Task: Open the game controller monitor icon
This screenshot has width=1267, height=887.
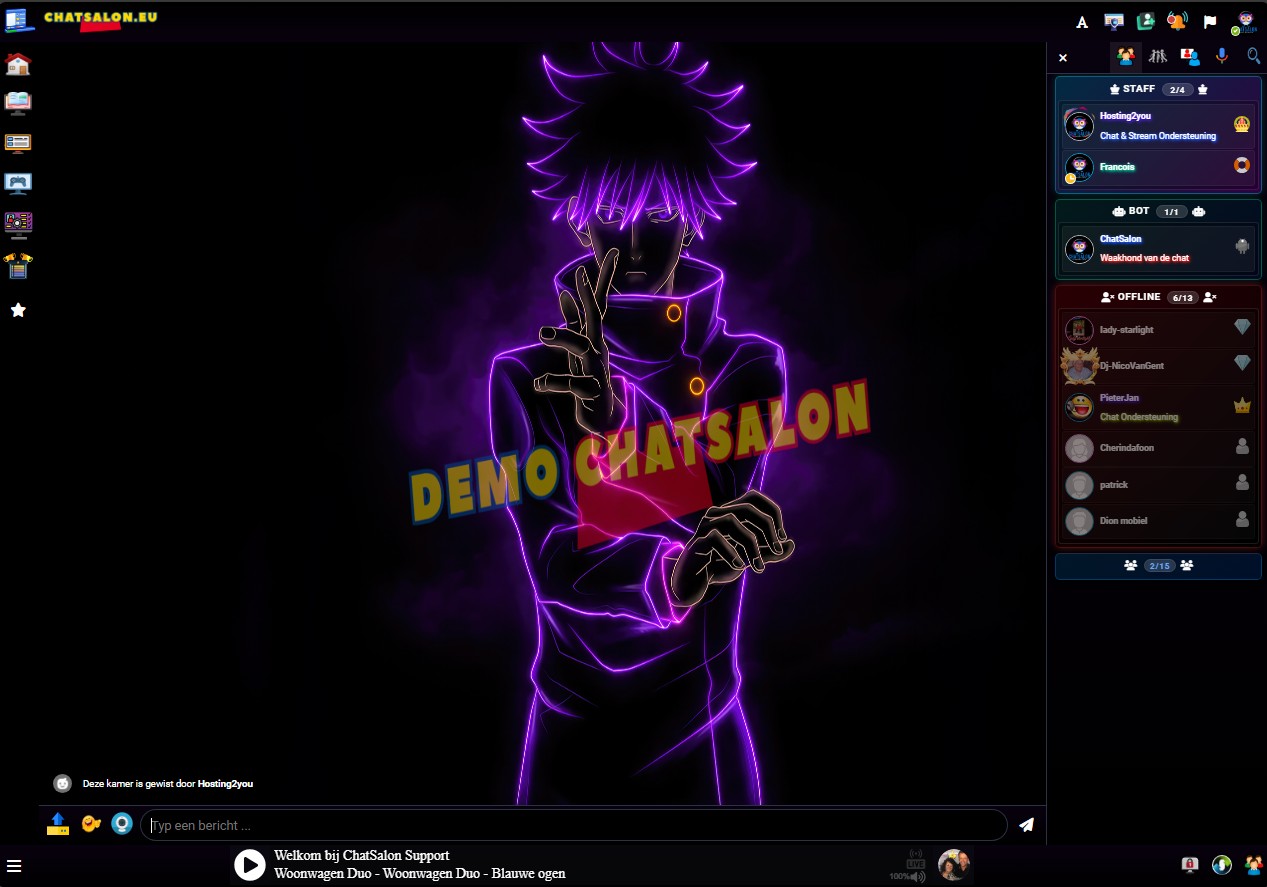Action: [18, 183]
